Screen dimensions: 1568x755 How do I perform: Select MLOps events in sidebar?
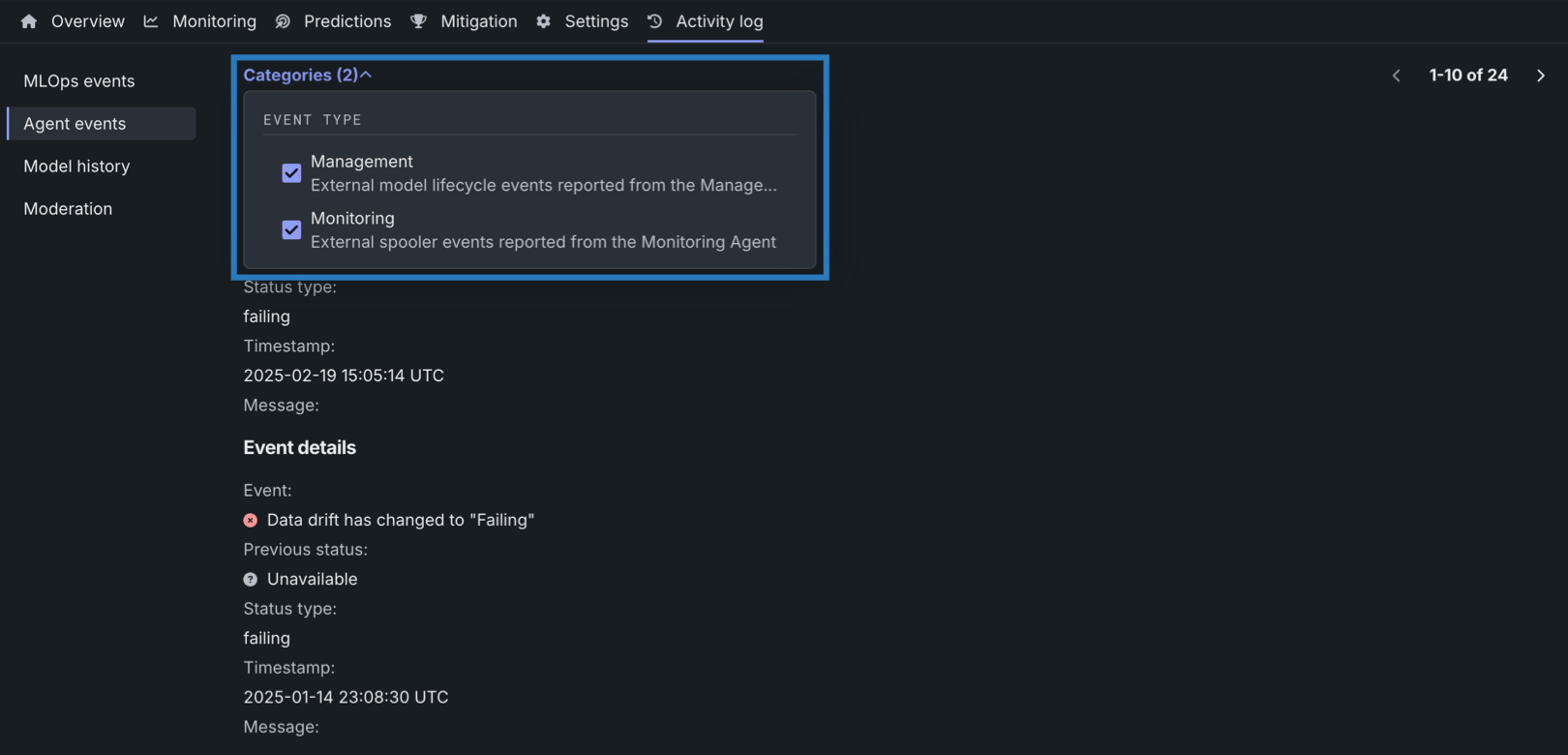(79, 81)
